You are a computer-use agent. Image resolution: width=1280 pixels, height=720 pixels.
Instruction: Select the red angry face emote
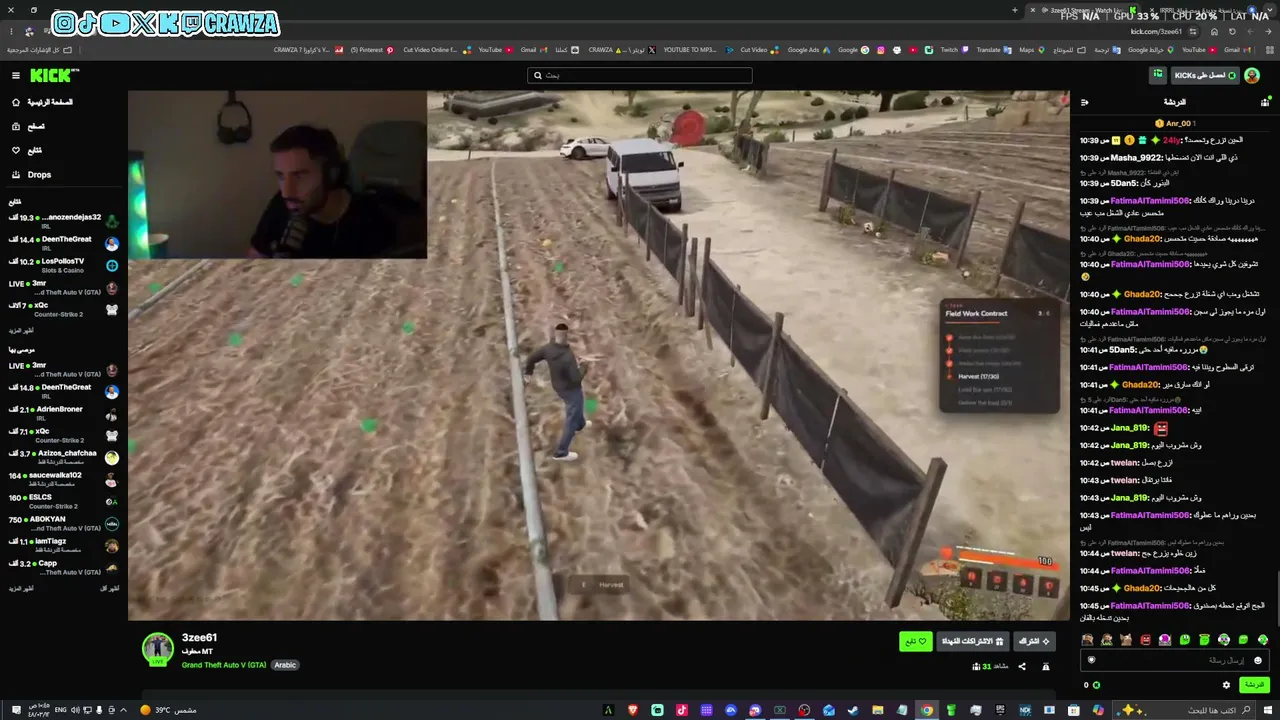(x=1146, y=640)
